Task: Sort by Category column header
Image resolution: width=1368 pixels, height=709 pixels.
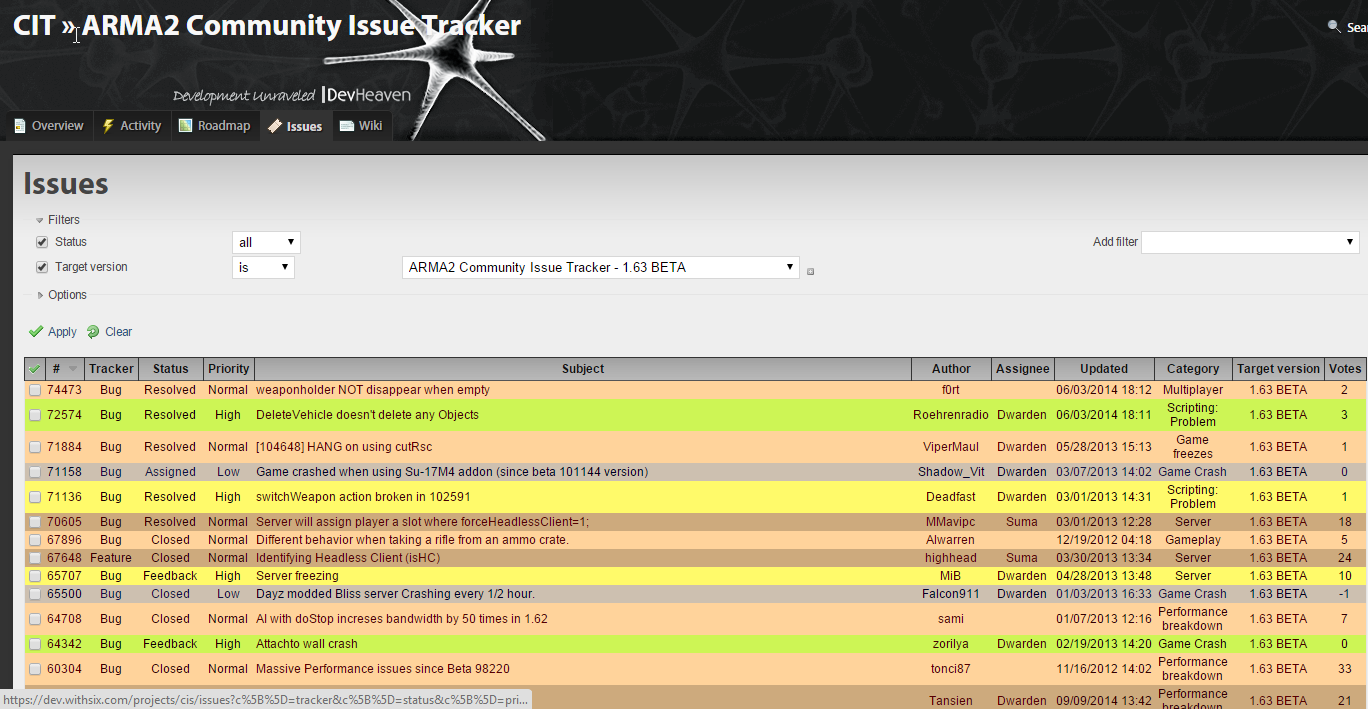Action: 1193,369
